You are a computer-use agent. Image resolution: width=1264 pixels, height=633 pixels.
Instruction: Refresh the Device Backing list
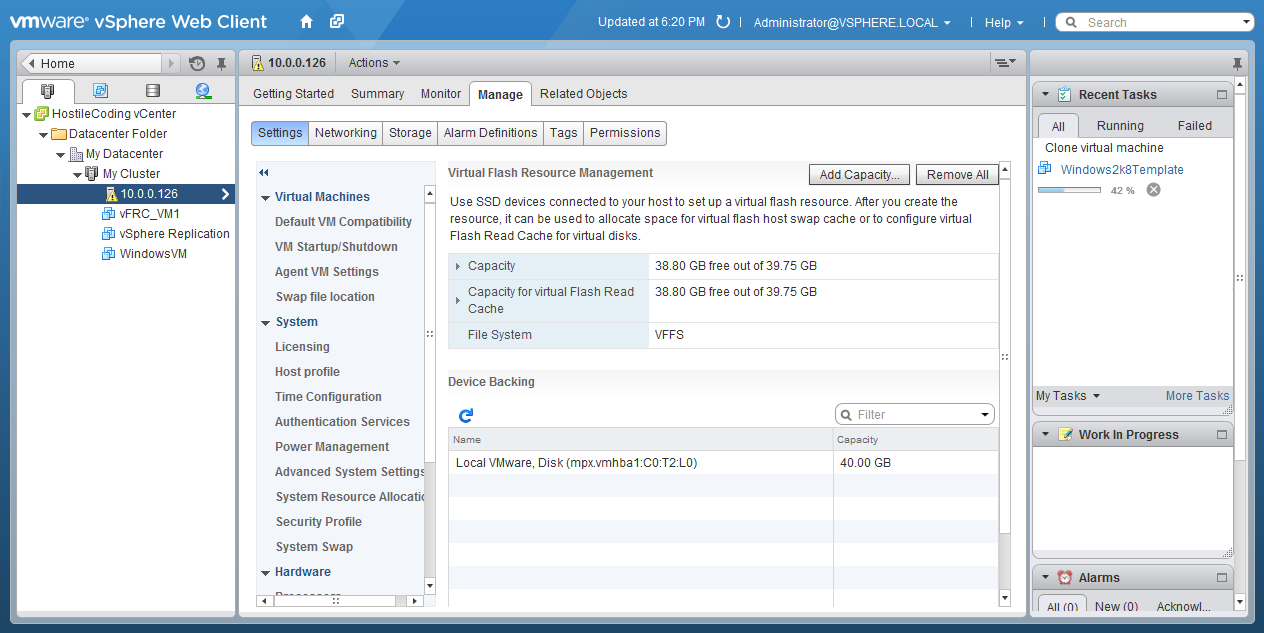click(465, 414)
